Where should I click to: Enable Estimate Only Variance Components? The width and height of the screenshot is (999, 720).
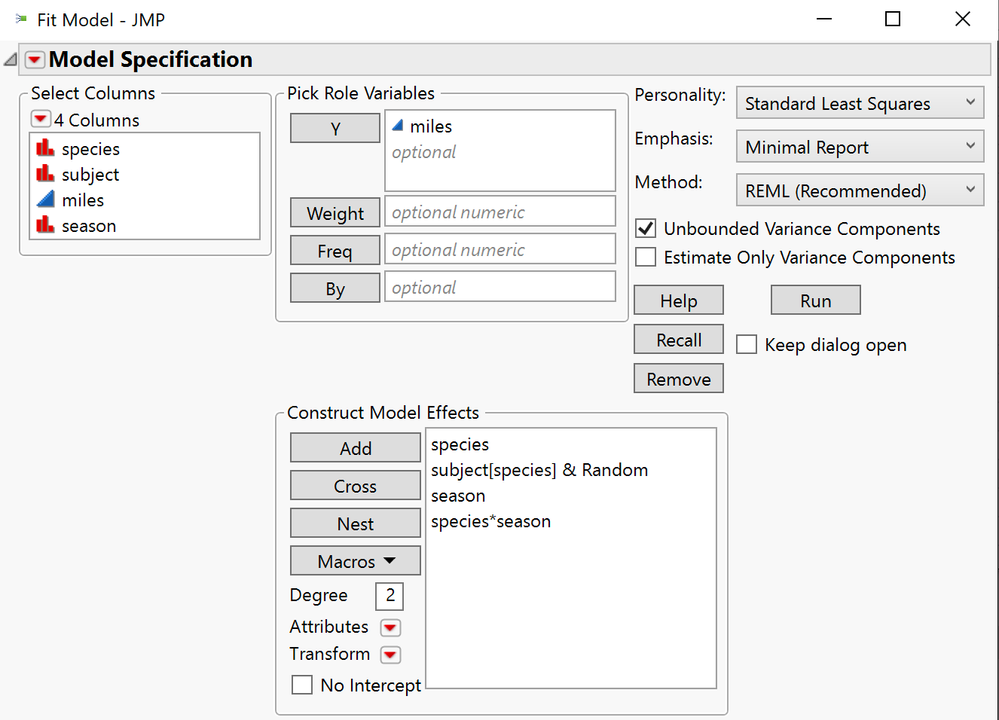click(x=645, y=257)
